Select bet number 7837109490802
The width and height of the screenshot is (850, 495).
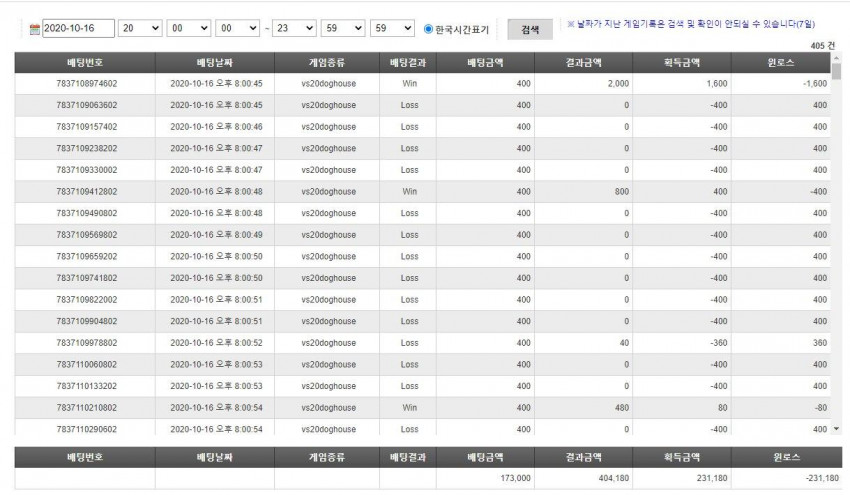click(87, 214)
